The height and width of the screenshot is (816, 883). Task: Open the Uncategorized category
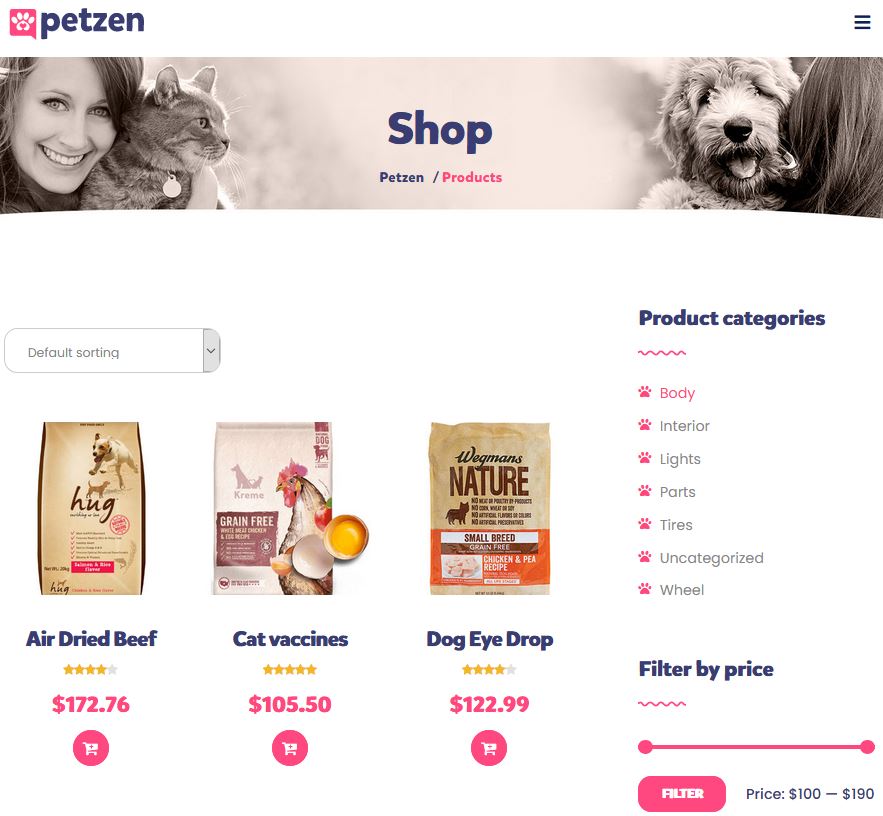tap(711, 558)
